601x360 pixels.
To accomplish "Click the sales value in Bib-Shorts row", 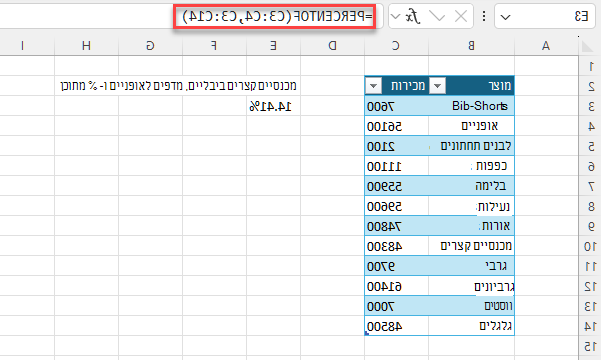I will (x=397, y=106).
